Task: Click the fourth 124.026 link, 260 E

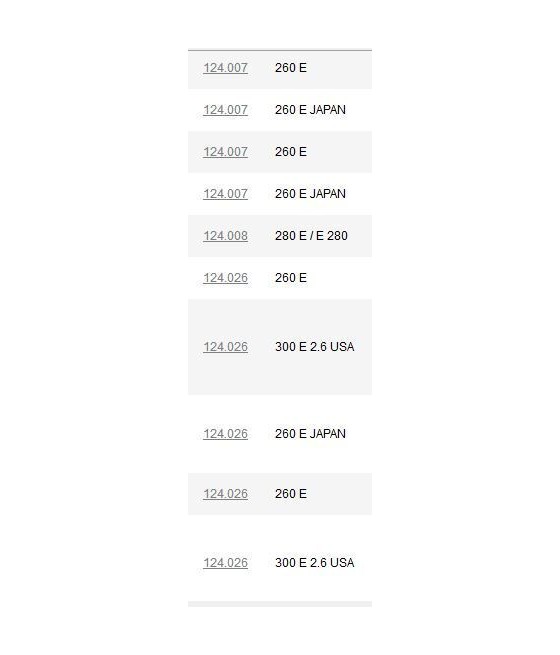Action: (226, 494)
